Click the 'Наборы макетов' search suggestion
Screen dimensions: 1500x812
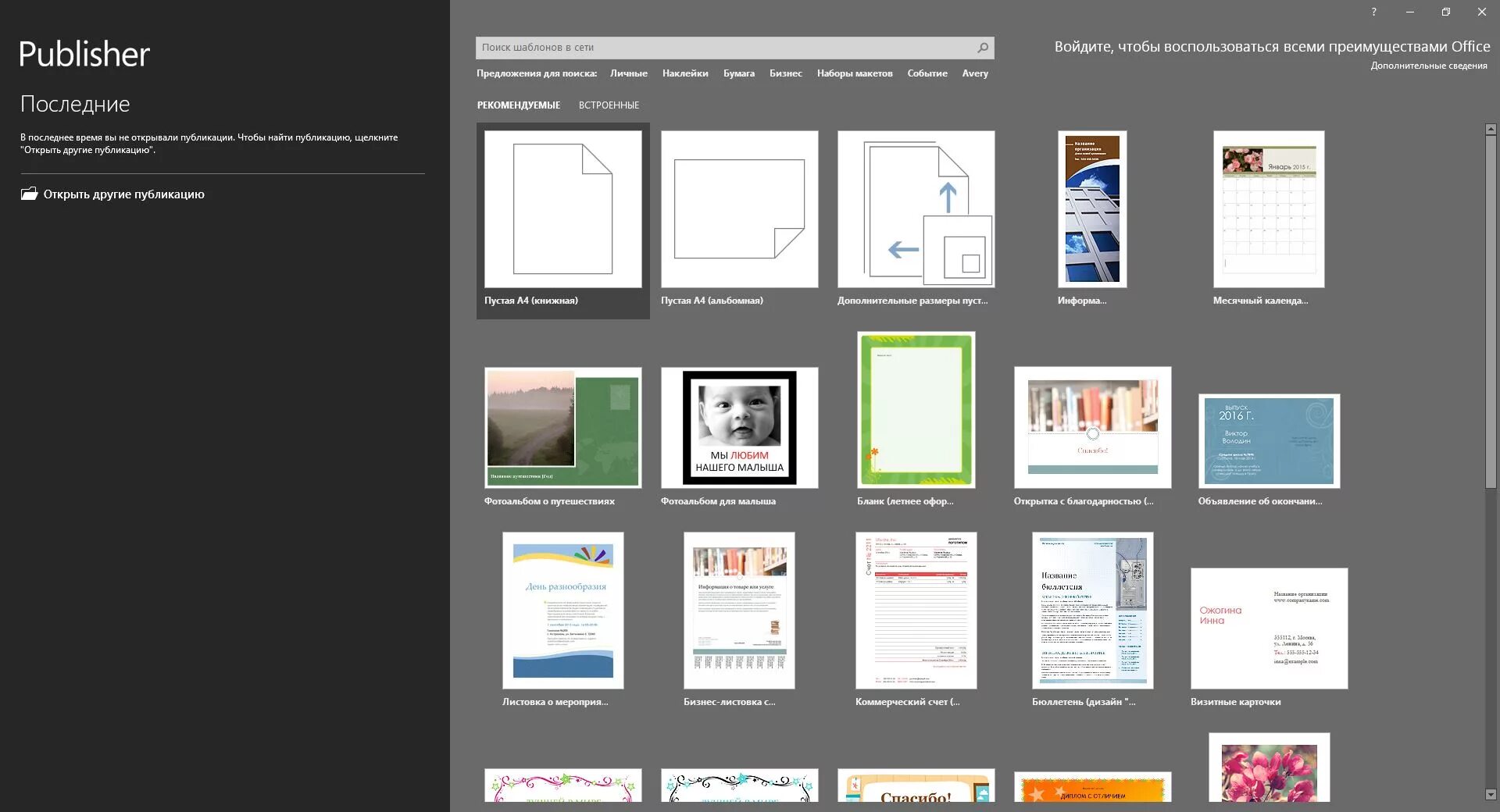point(855,73)
